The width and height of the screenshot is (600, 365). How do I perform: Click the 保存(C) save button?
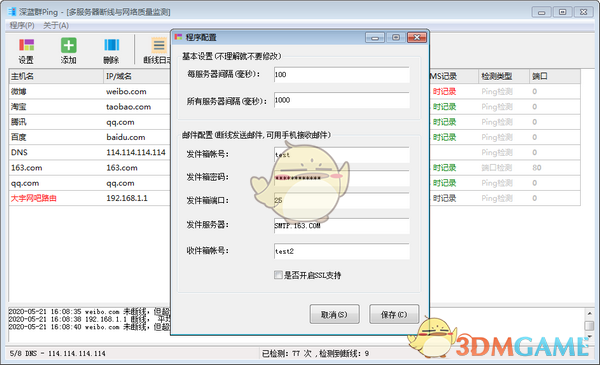pos(394,314)
